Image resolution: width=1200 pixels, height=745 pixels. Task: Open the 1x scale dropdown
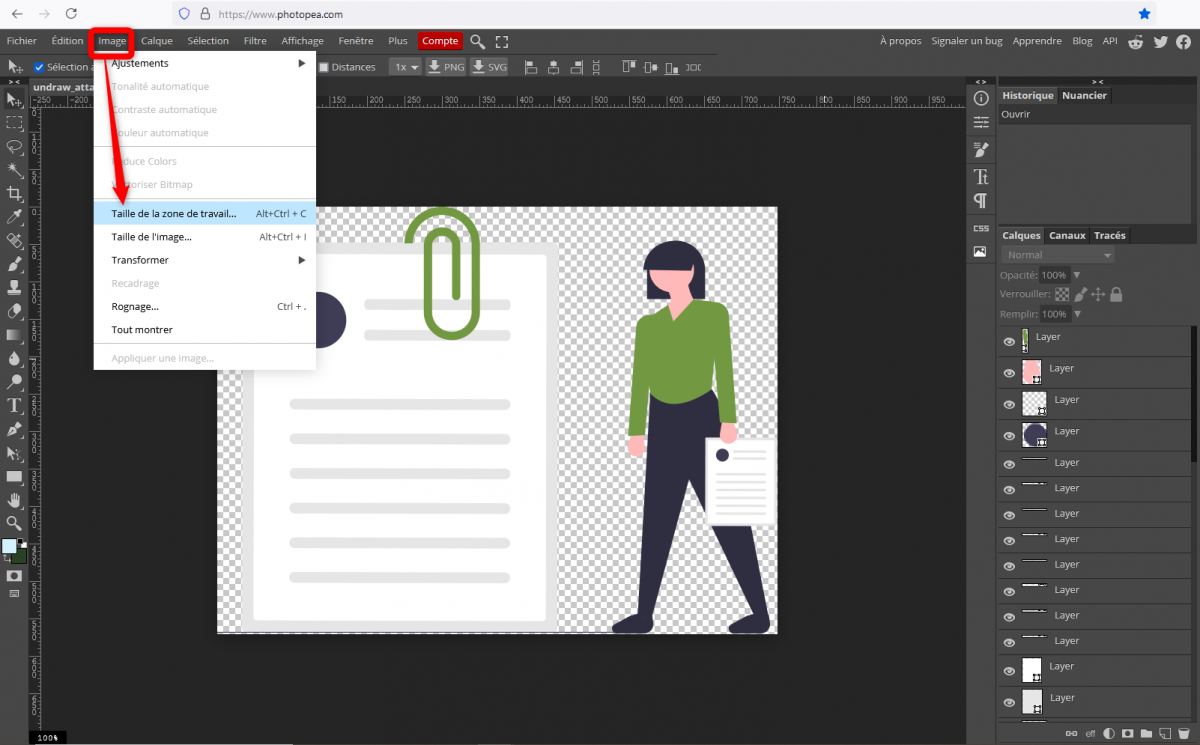point(405,67)
